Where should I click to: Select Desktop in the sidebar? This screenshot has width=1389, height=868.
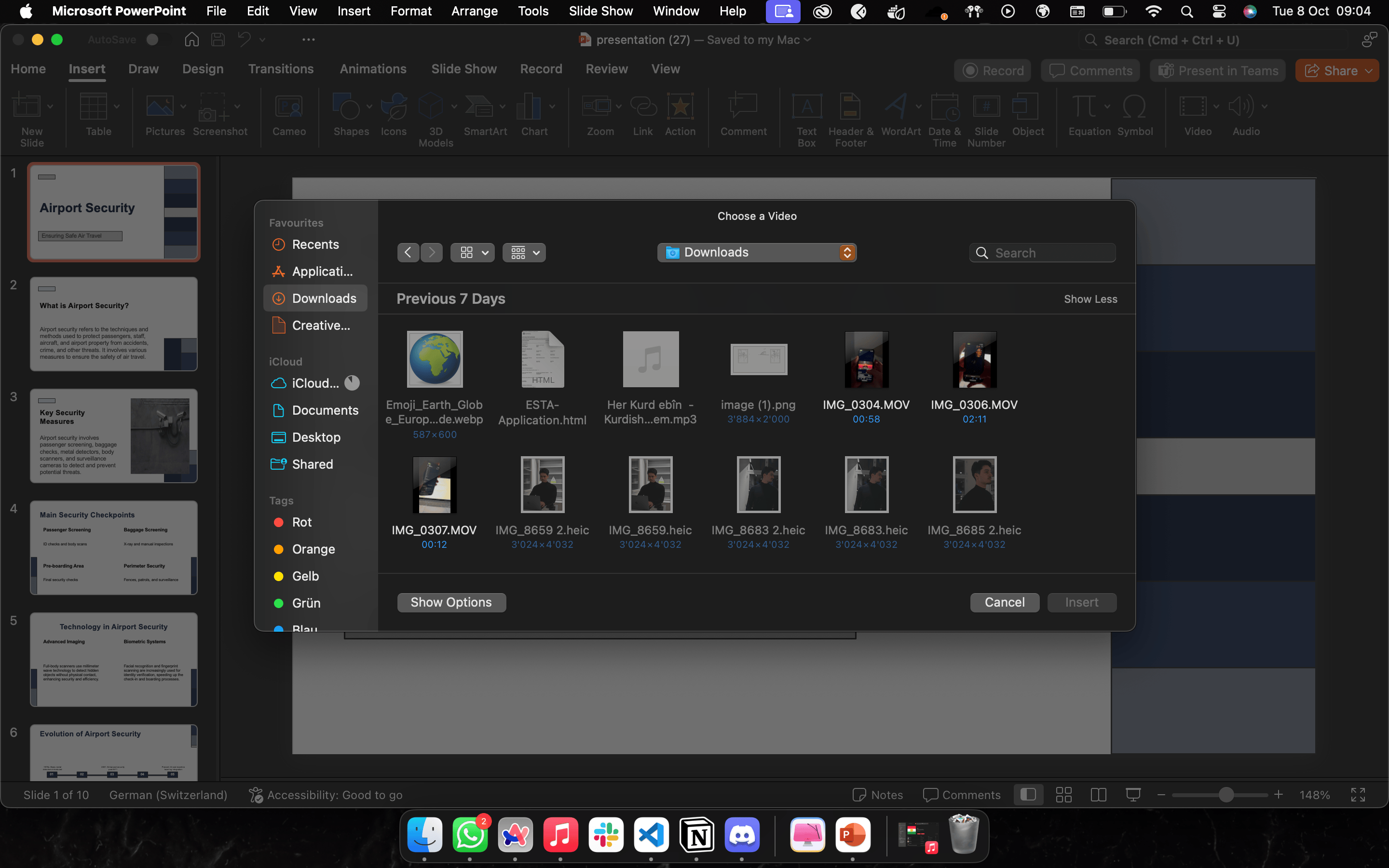[x=314, y=437]
